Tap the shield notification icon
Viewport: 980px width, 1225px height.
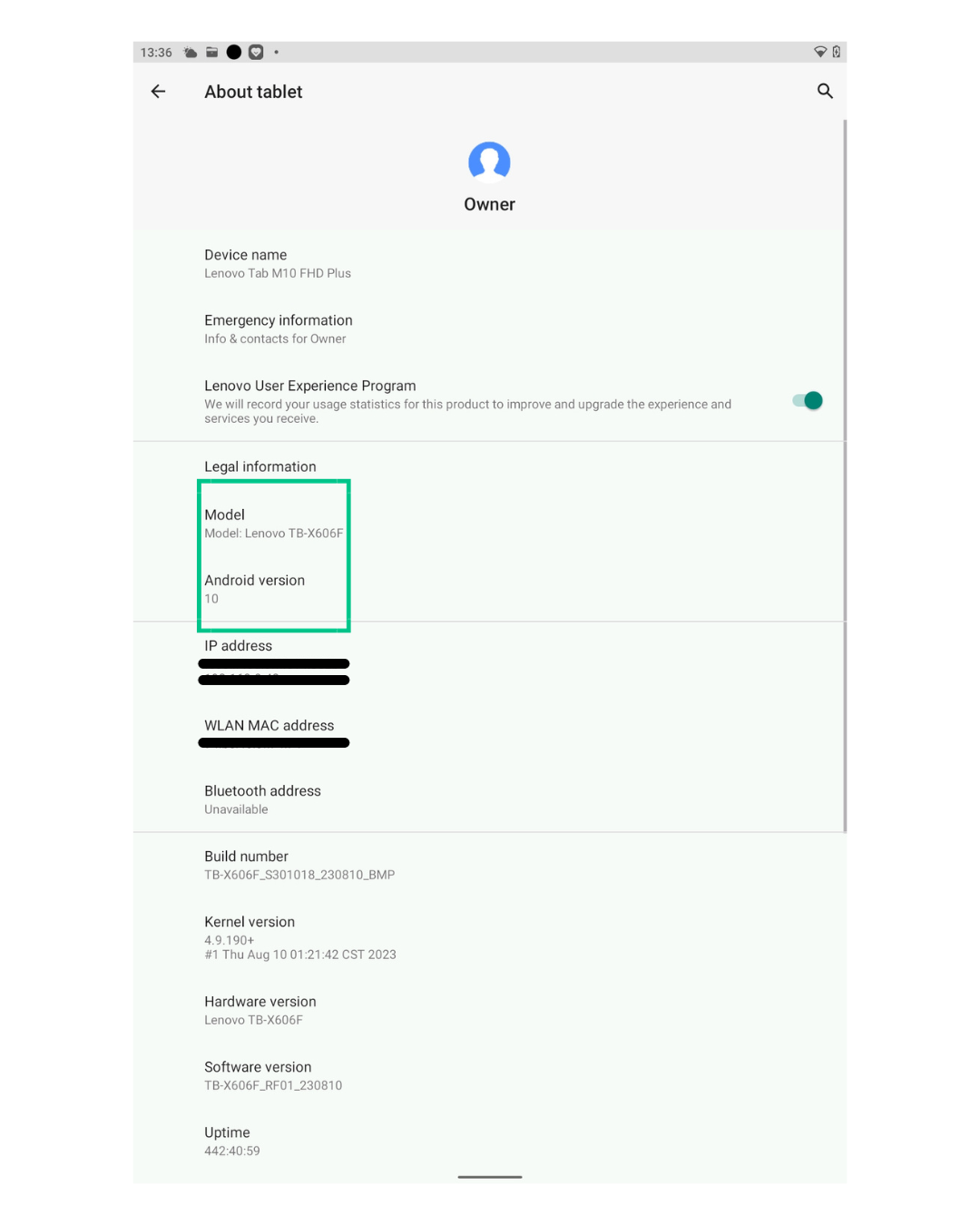pyautogui.click(x=256, y=53)
